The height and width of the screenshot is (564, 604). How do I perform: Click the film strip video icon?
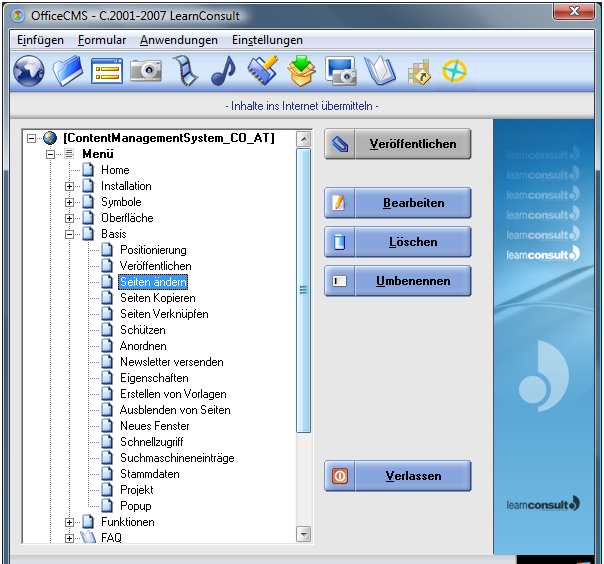(x=185, y=71)
